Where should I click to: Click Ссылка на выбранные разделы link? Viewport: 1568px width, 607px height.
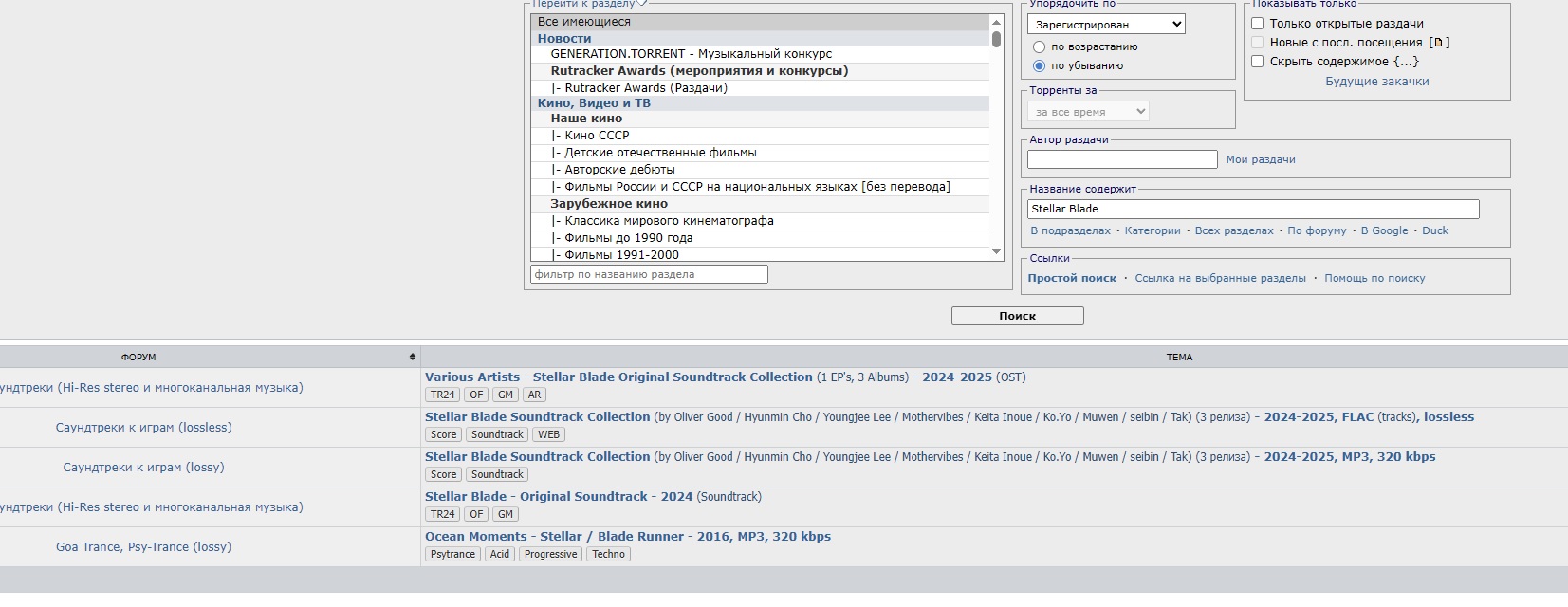[1220, 278]
